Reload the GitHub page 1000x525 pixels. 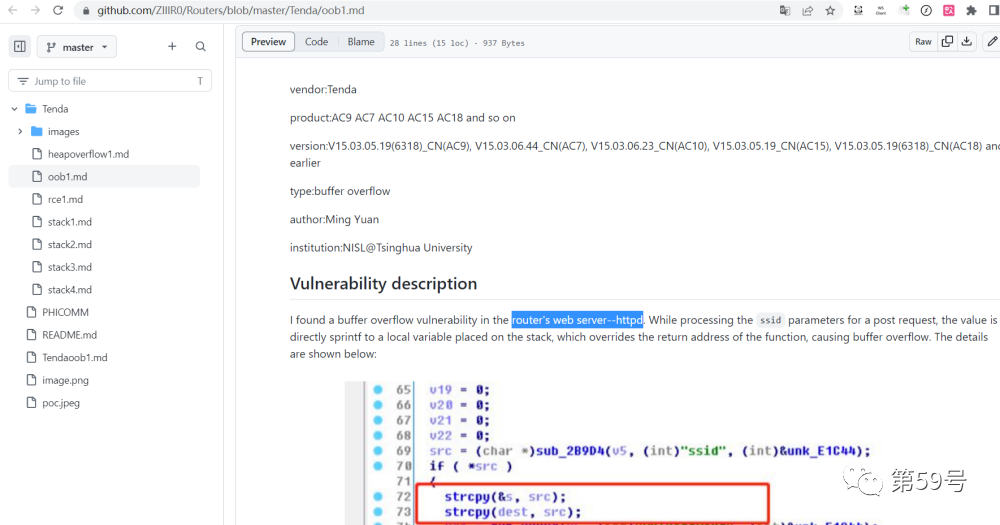(58, 10)
